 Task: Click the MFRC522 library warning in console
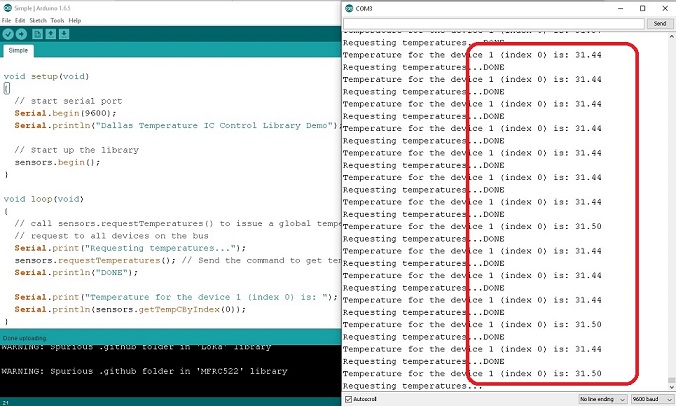tap(144, 371)
